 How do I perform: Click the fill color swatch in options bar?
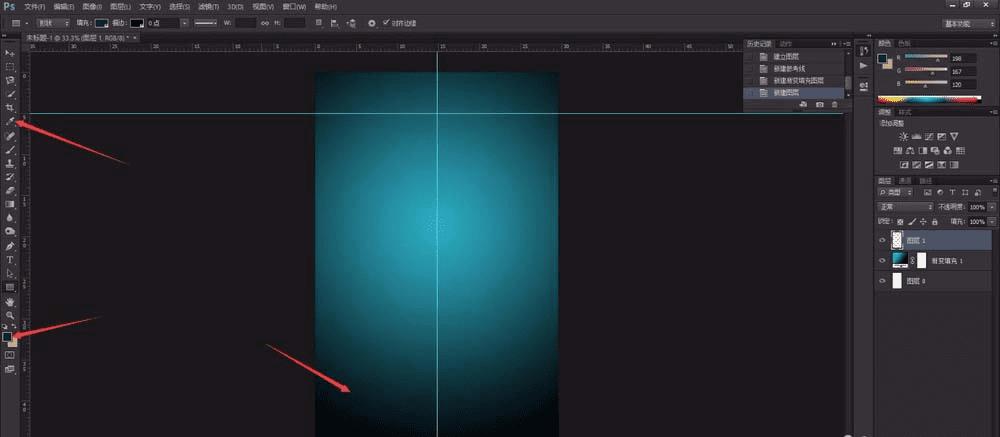pyautogui.click(x=101, y=23)
